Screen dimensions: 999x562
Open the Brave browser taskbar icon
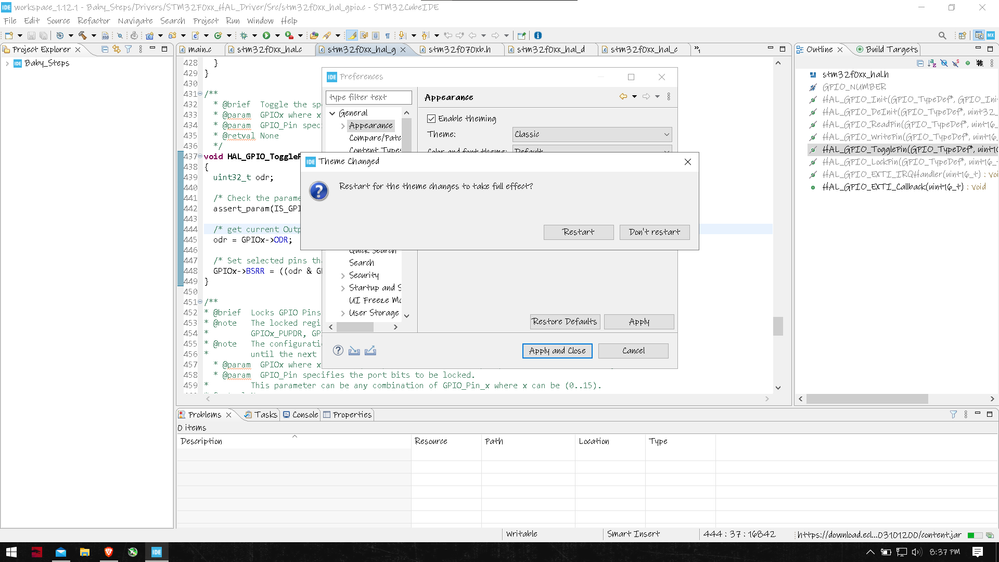(x=108, y=552)
